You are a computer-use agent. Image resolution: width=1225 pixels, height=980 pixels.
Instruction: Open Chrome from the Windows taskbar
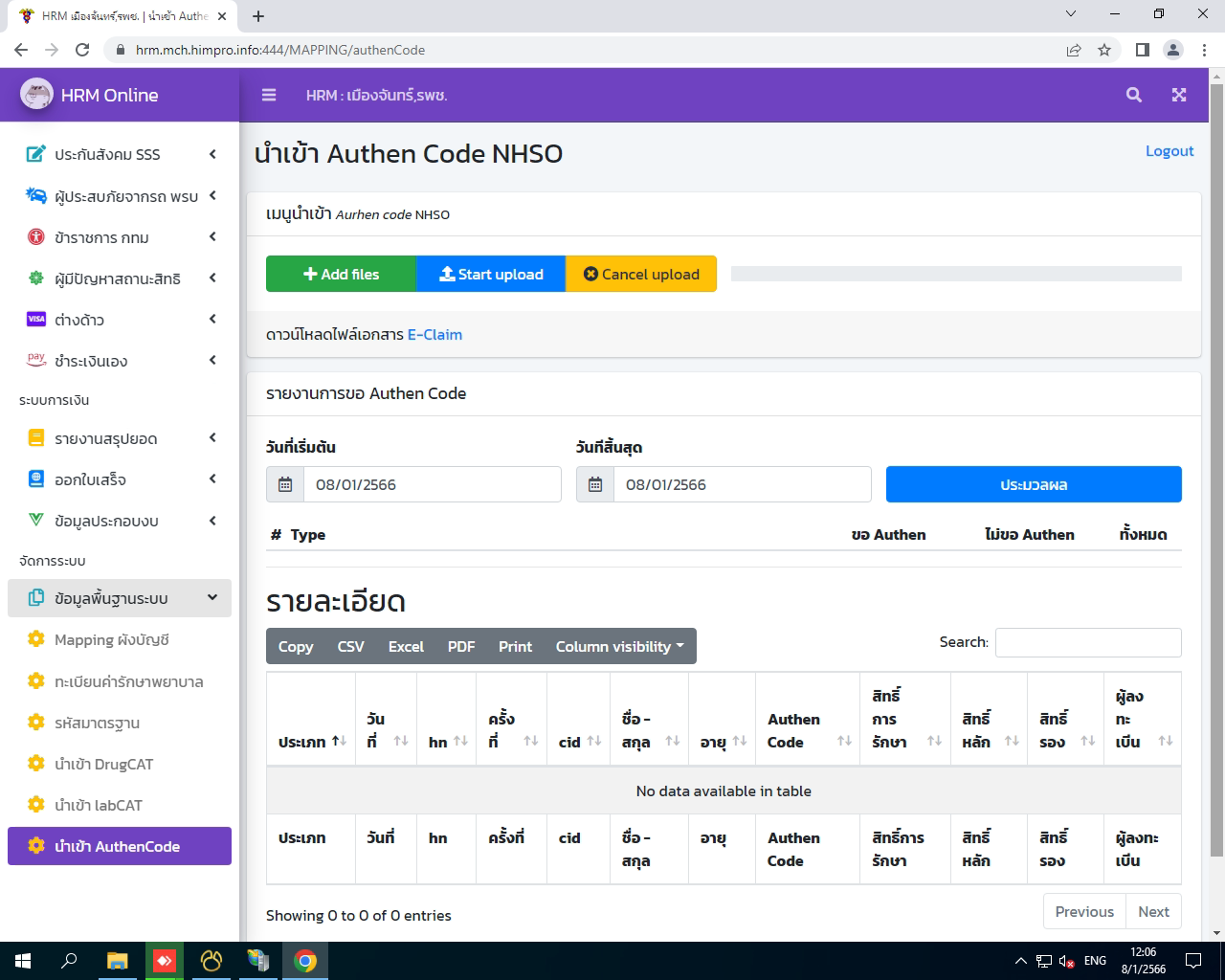pos(305,960)
